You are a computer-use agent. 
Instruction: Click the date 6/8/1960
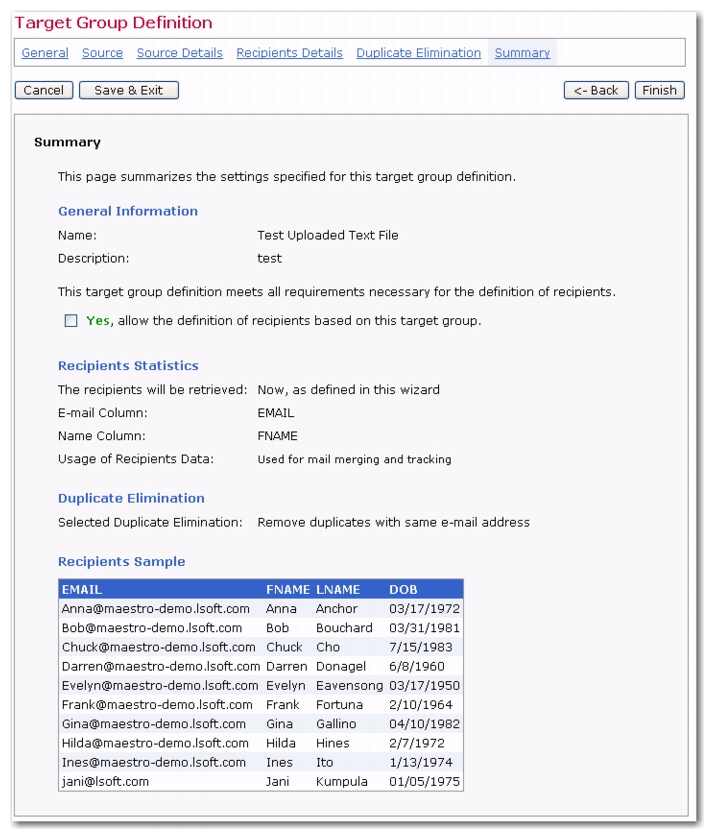[x=417, y=667]
